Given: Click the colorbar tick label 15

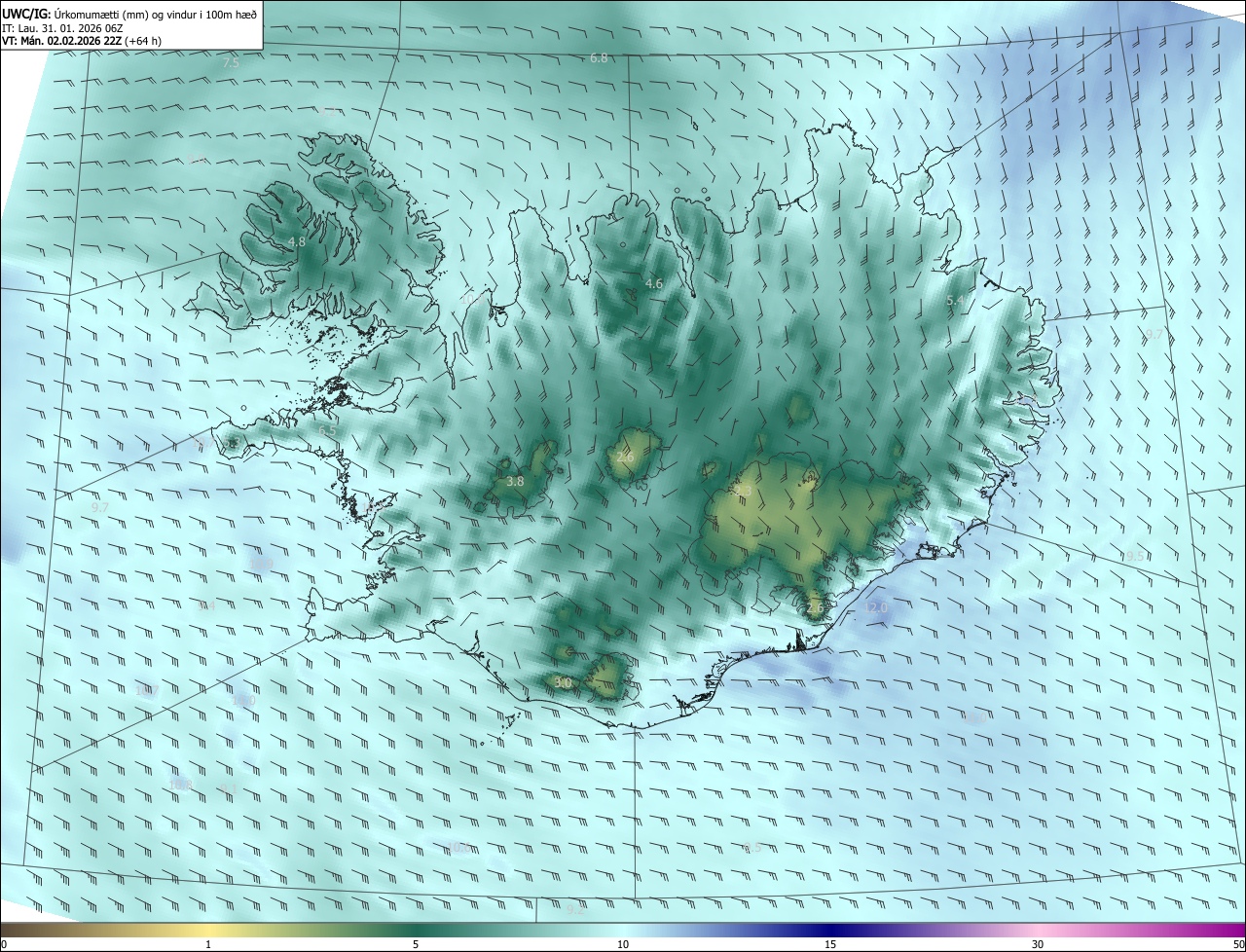Looking at the screenshot, I should [x=830, y=945].
